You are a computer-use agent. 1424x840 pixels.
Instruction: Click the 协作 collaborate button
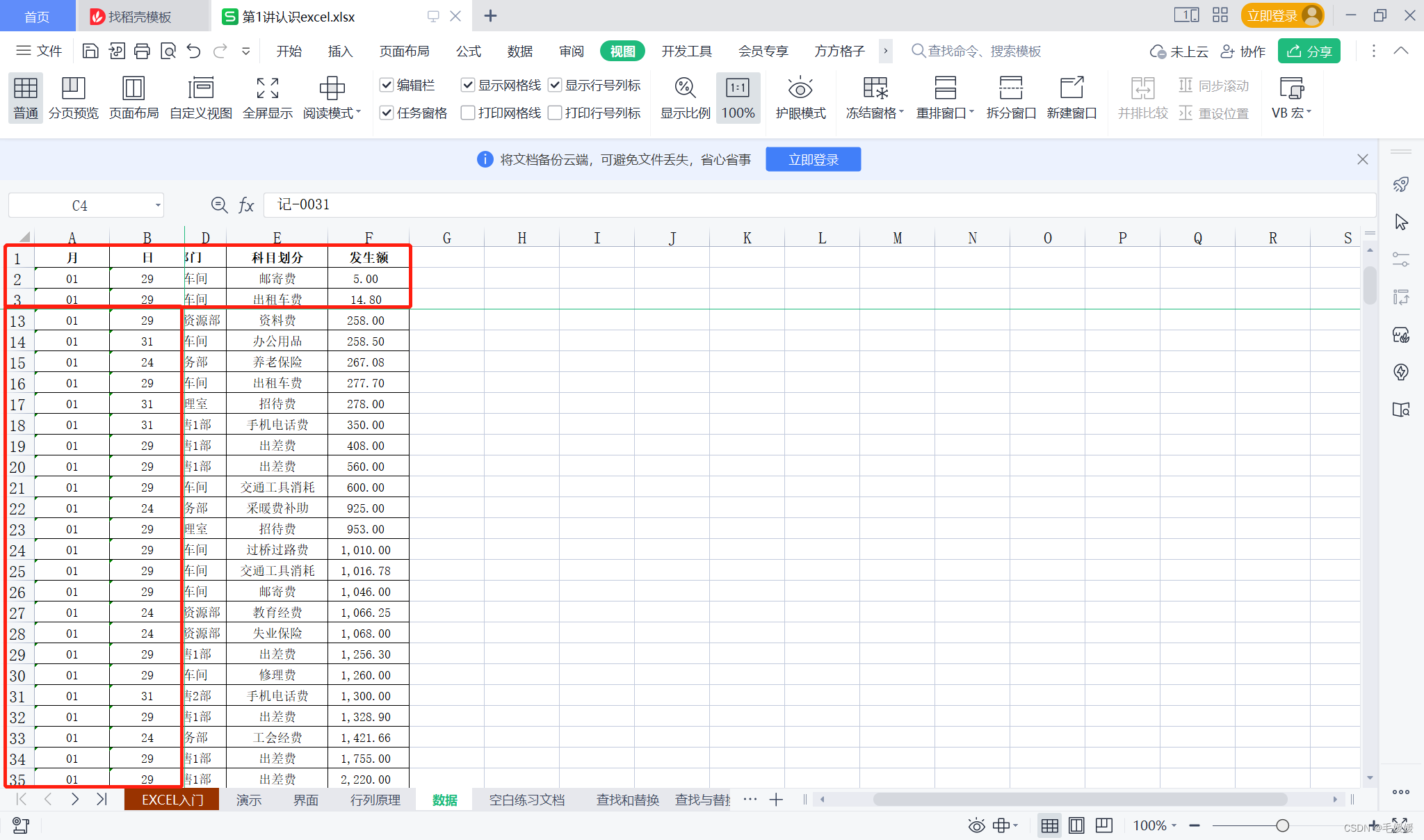click(1243, 51)
